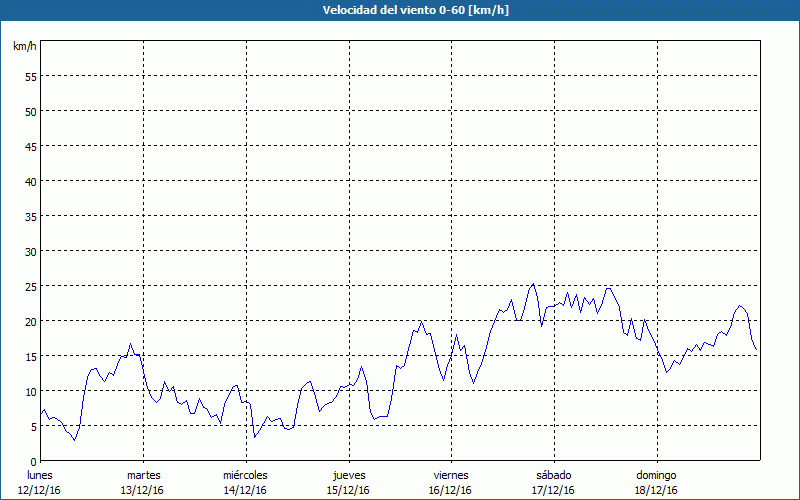Click the chart title 'Velocidad del viento 0-60 [km/h]'
The height and width of the screenshot is (500, 800).
(x=400, y=11)
